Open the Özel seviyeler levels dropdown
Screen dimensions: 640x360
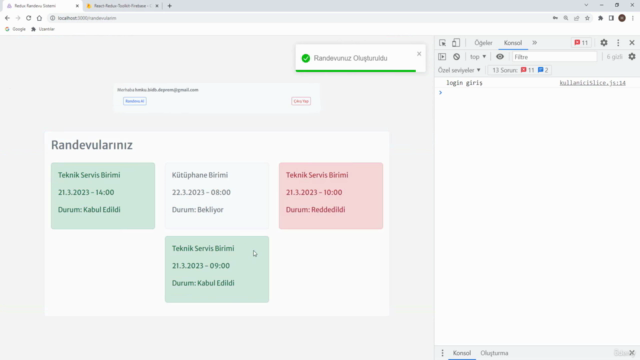459,70
